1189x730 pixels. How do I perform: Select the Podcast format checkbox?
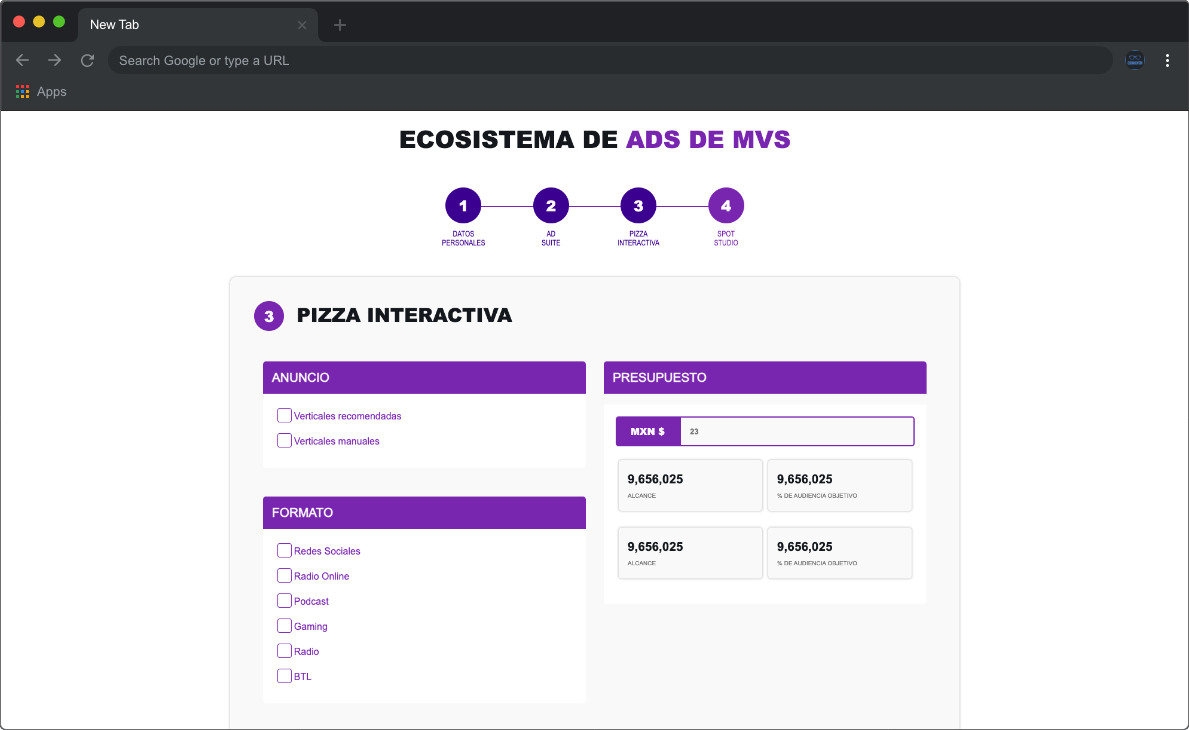(x=284, y=600)
